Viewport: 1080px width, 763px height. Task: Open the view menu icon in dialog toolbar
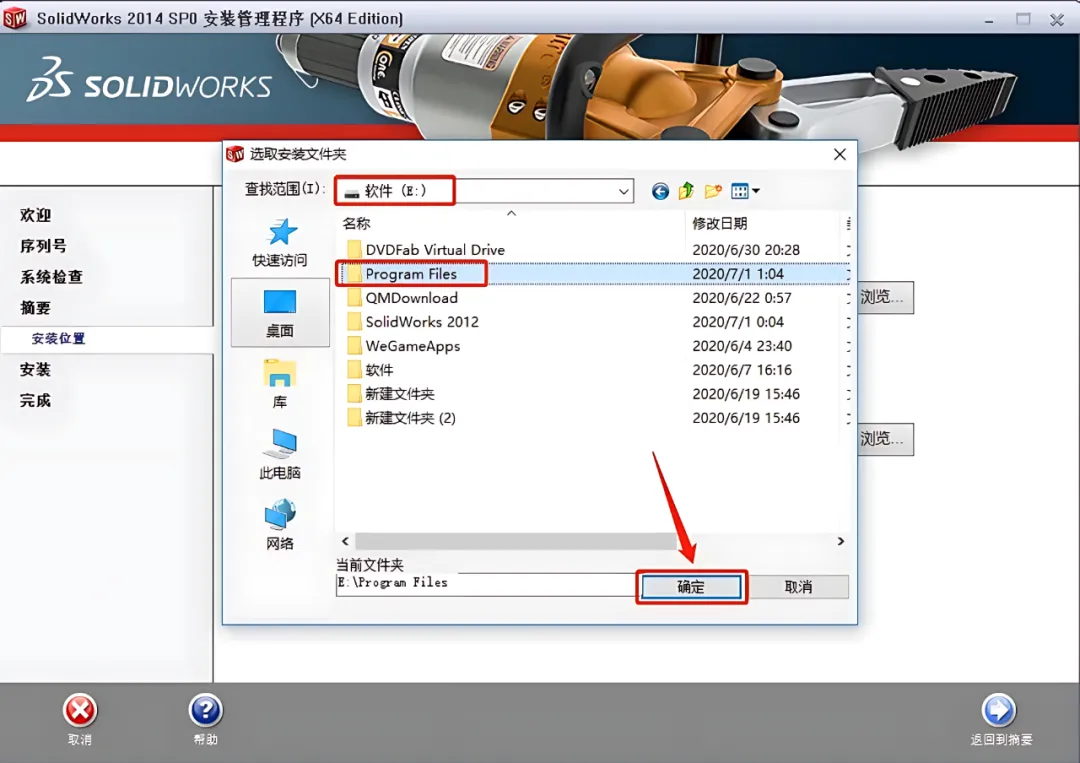[x=745, y=191]
